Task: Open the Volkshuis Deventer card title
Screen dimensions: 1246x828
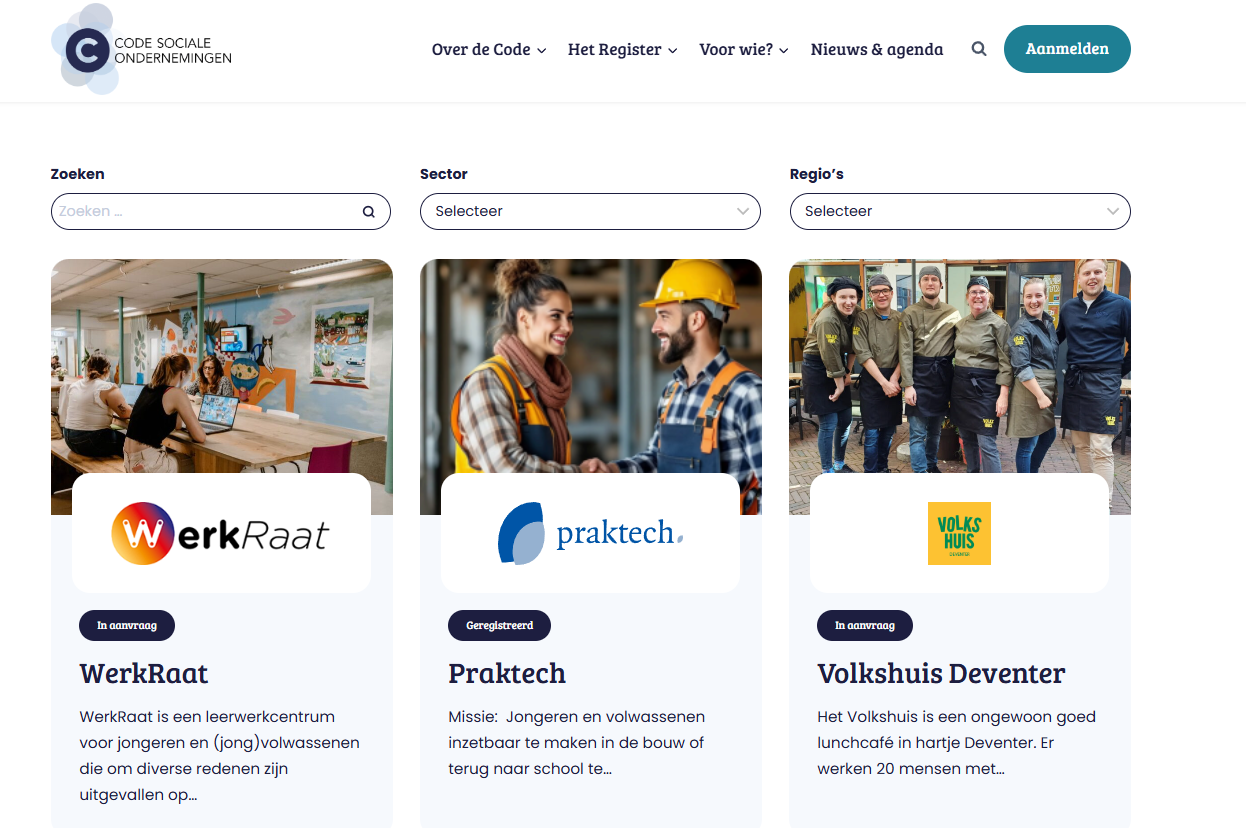Action: 941,673
